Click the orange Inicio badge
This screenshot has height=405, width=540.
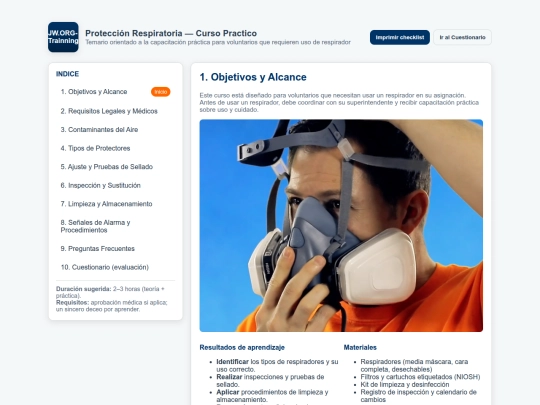(160, 92)
